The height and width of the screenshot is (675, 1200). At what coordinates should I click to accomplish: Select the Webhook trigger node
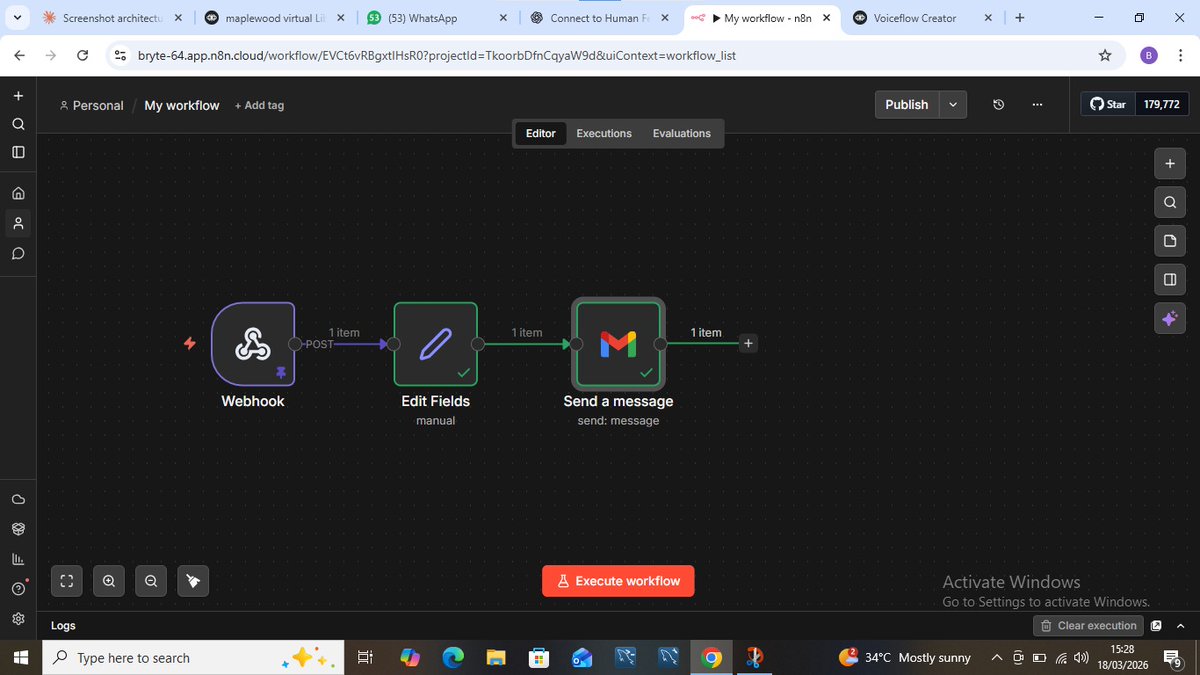point(253,344)
